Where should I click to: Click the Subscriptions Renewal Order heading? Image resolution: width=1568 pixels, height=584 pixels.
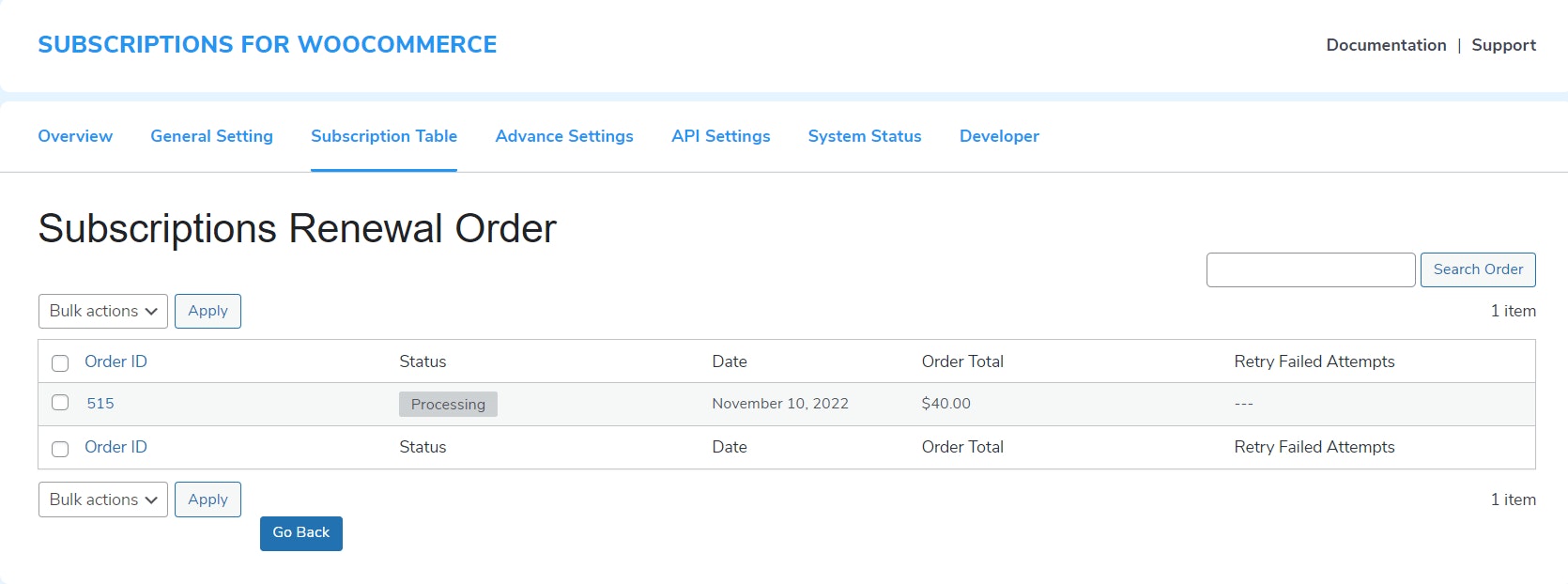[x=298, y=228]
